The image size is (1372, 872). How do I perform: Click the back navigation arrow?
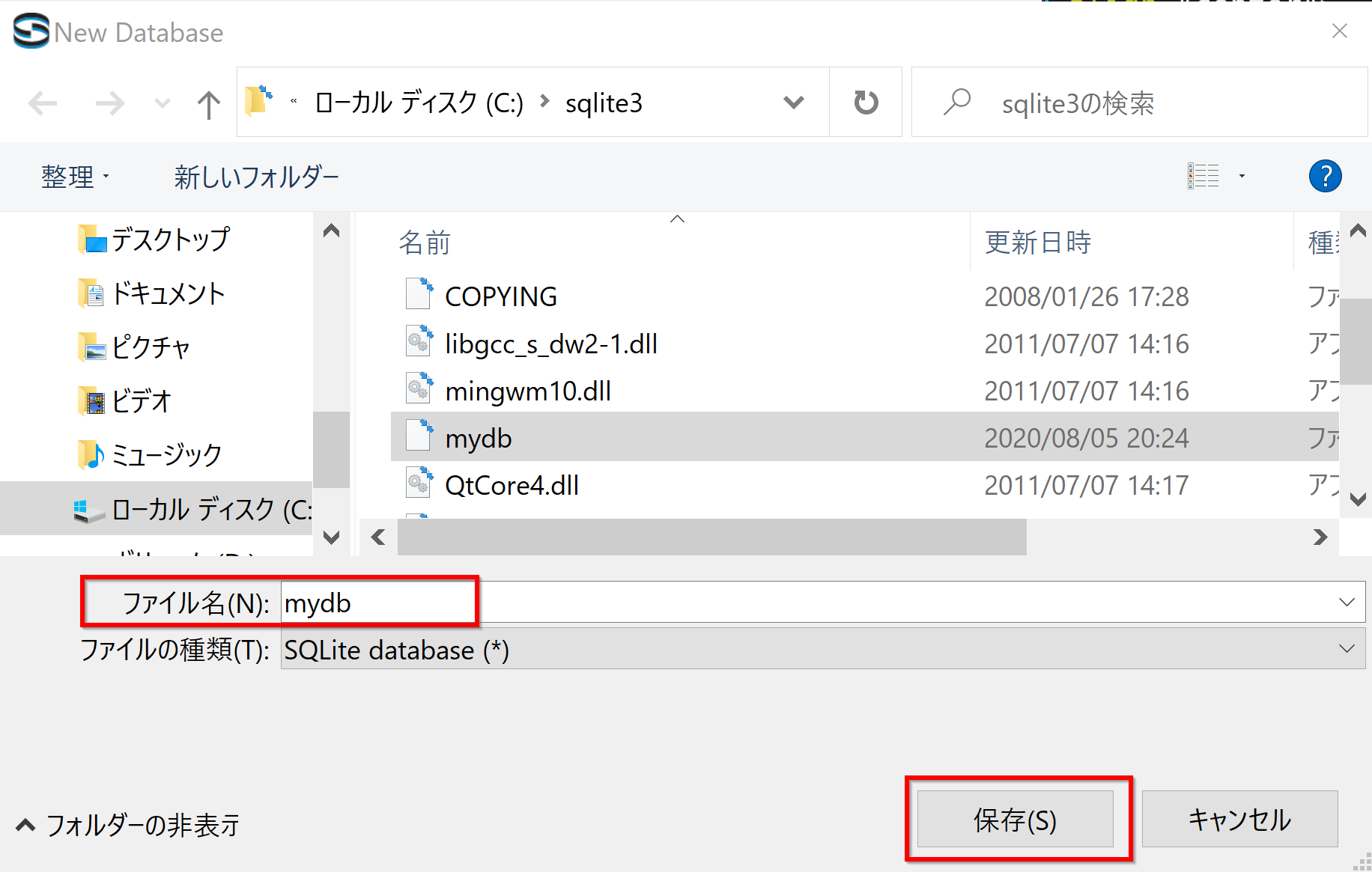point(43,103)
